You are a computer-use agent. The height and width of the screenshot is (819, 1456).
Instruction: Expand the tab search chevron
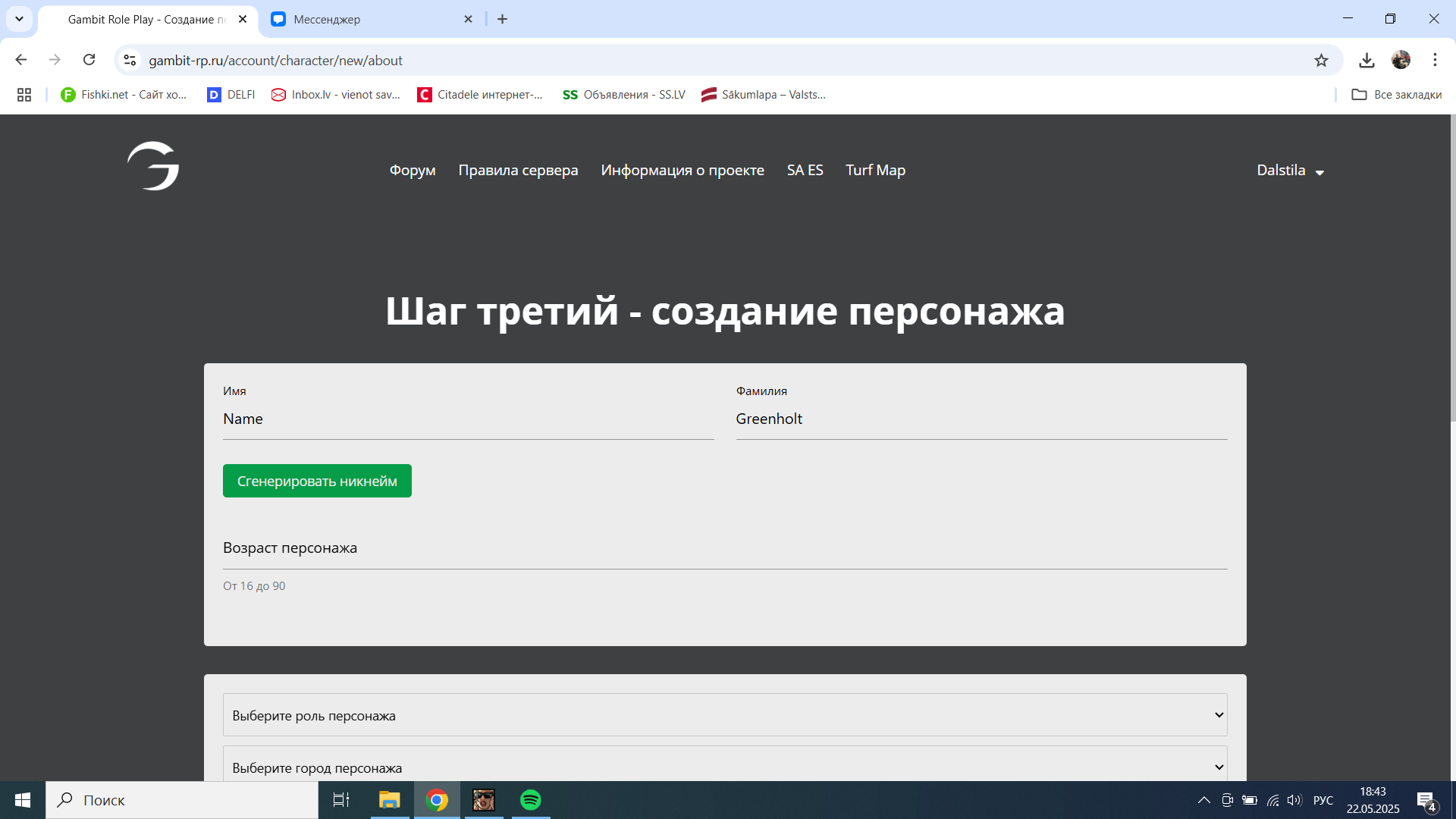(19, 19)
